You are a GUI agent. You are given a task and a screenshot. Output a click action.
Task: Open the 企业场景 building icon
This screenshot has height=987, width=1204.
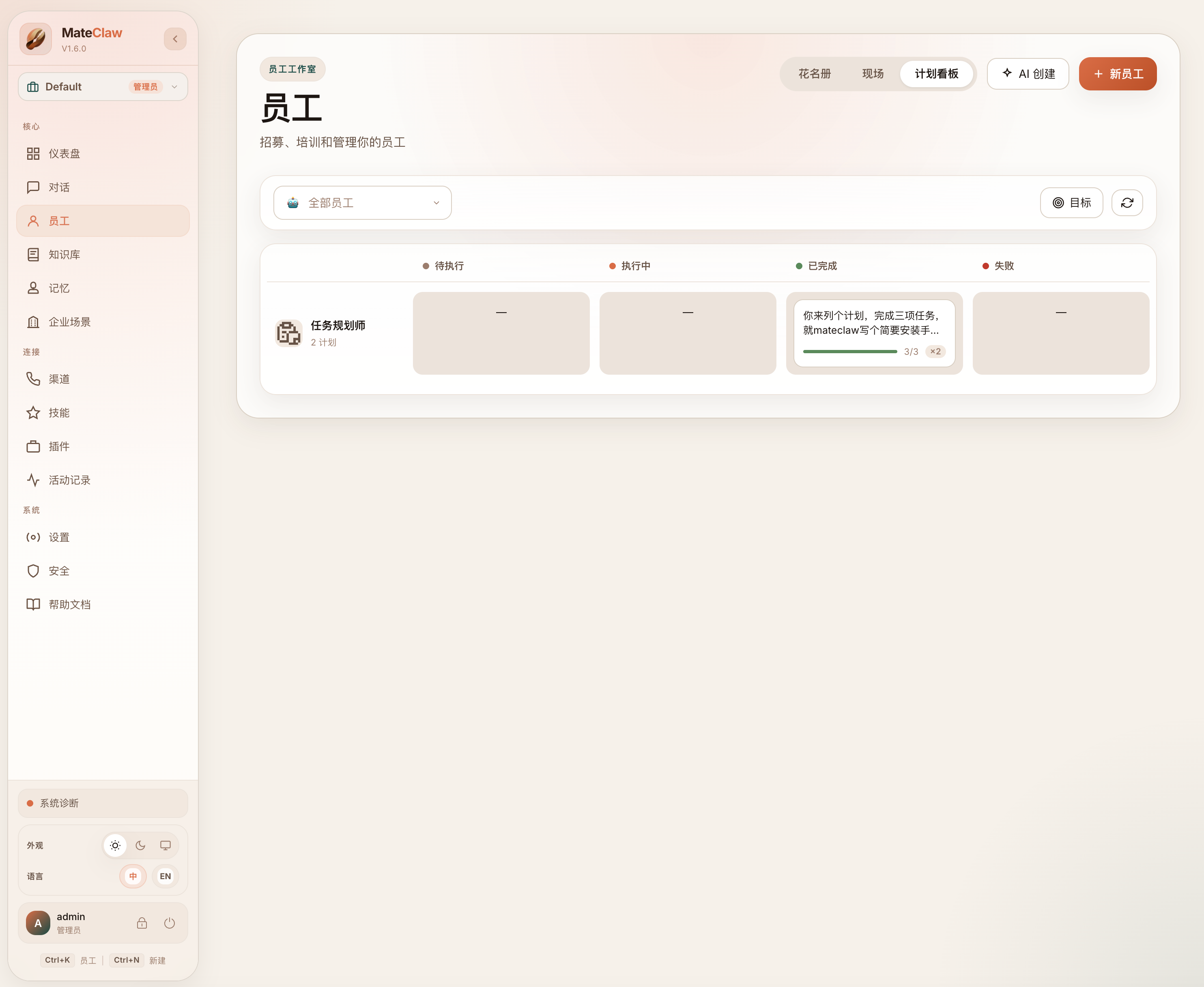pyautogui.click(x=33, y=322)
